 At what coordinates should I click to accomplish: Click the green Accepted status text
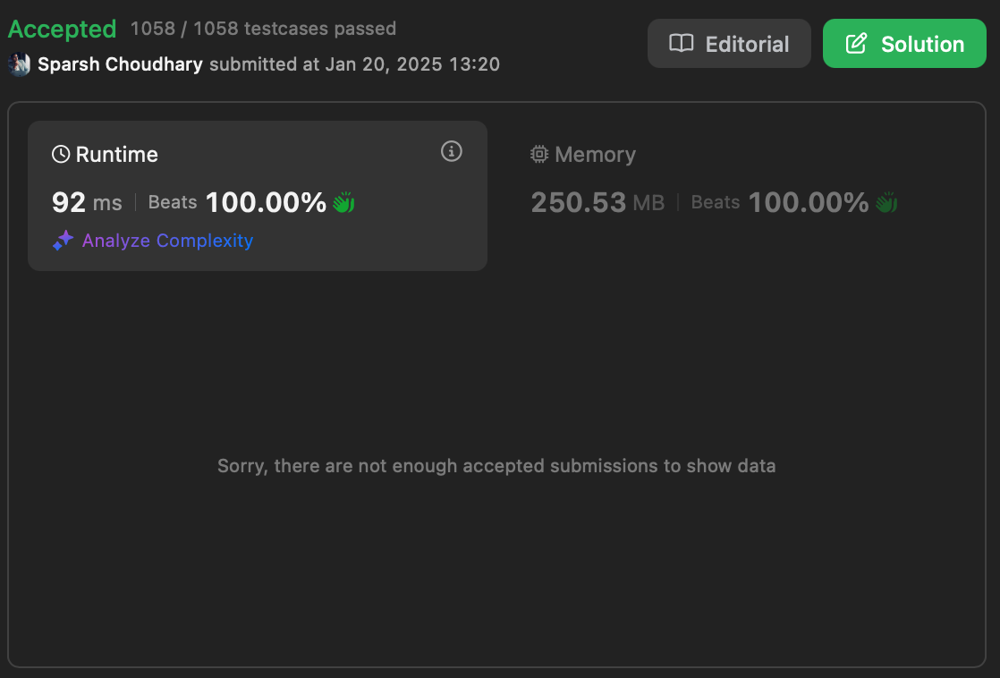click(x=62, y=29)
